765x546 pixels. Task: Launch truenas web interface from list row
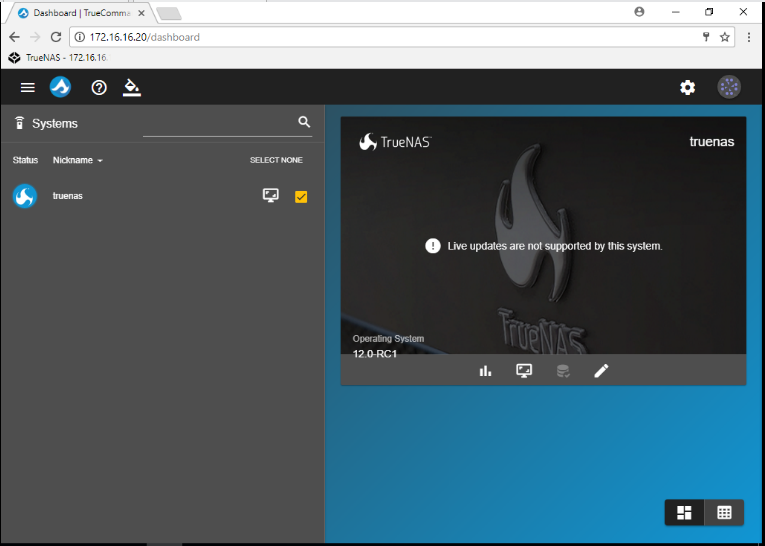(x=271, y=196)
